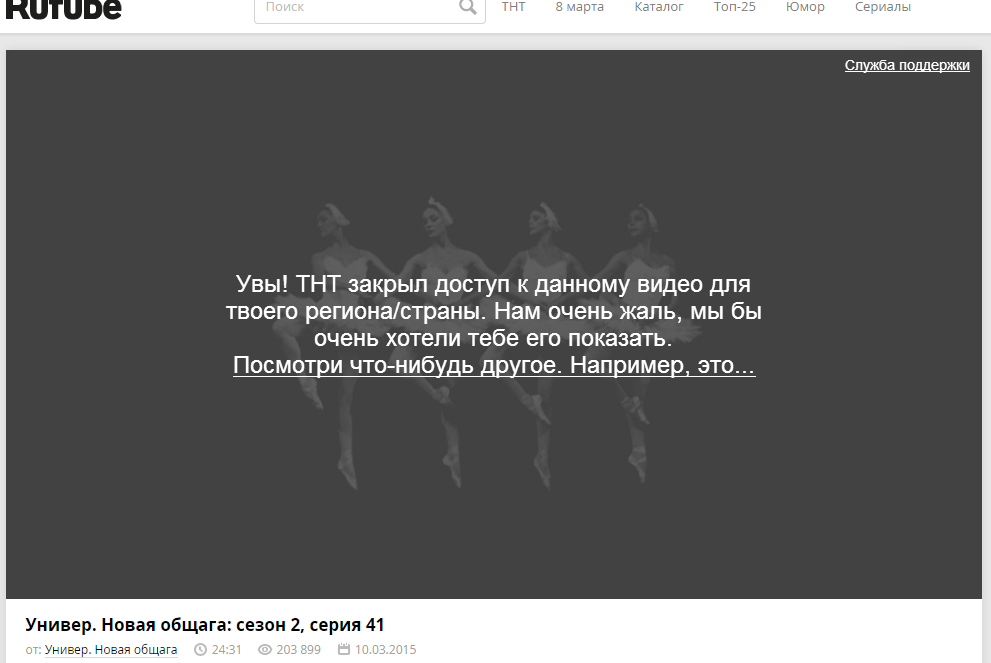Go to Каталог
This screenshot has height=663, width=991.
pyautogui.click(x=659, y=7)
